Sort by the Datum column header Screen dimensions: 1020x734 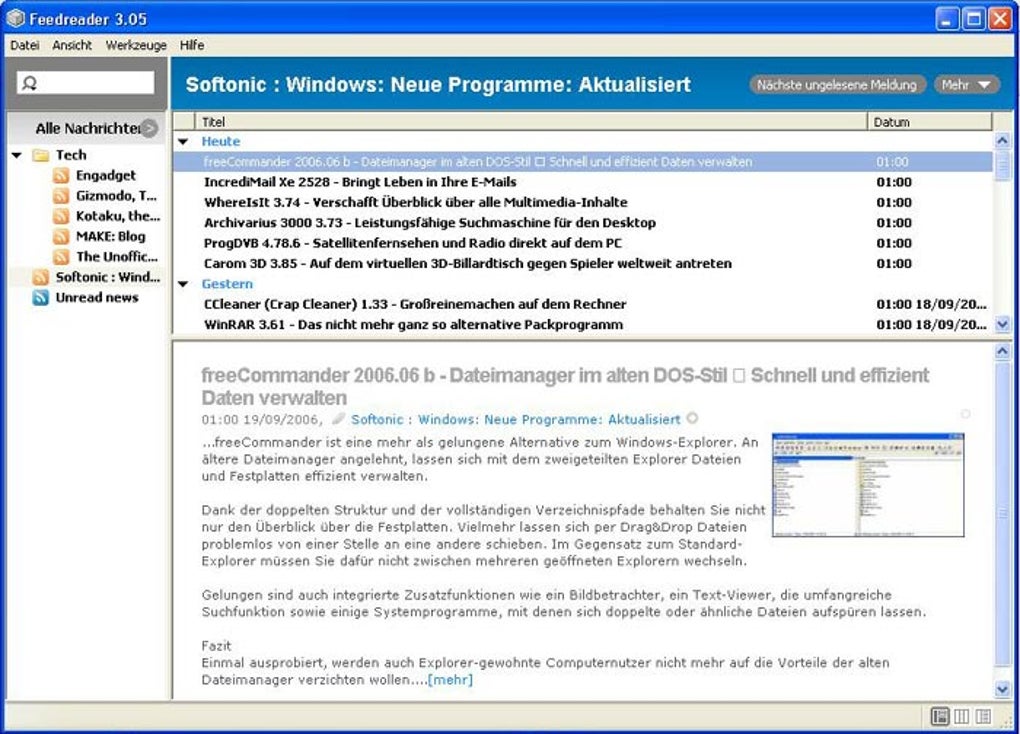click(x=930, y=122)
